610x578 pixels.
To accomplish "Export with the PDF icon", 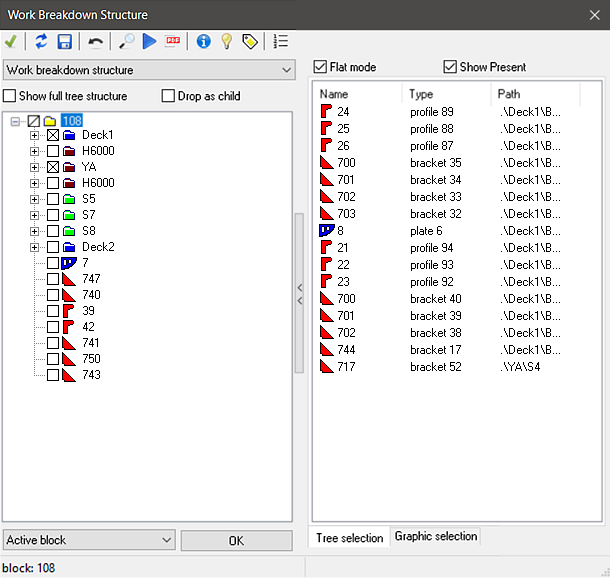I will (x=173, y=41).
